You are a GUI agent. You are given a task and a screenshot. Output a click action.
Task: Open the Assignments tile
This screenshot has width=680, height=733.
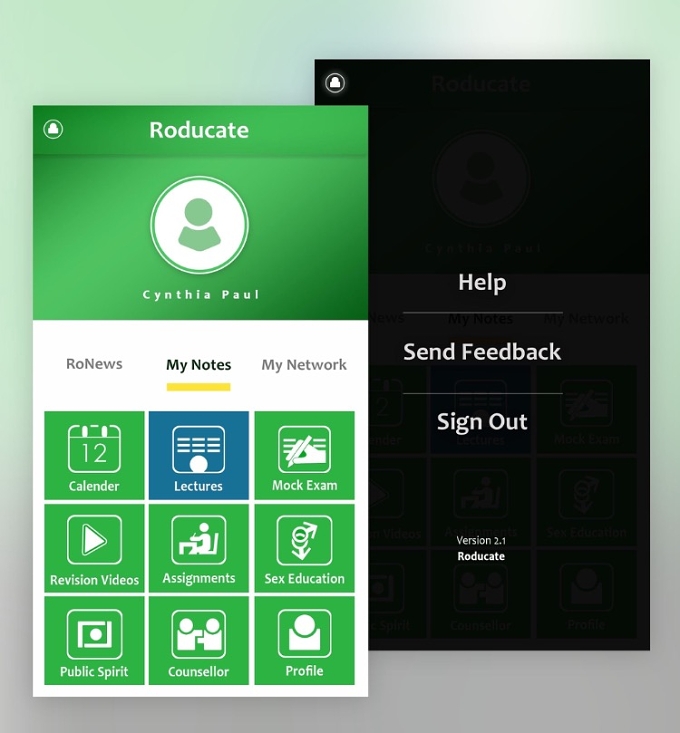[199, 548]
